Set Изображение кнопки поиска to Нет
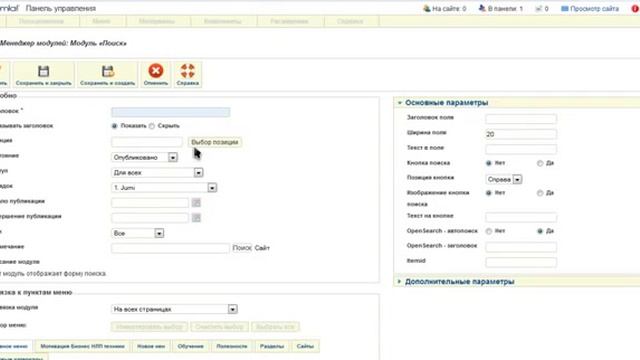Viewport: 640px width, 360px height. point(489,193)
